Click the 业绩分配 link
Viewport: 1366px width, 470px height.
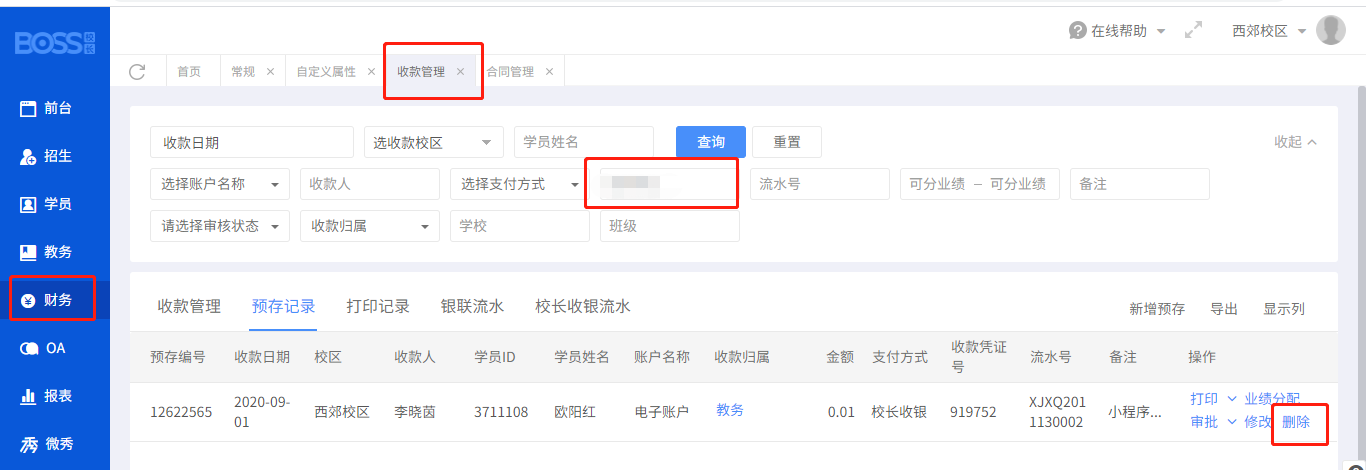coord(1272,399)
